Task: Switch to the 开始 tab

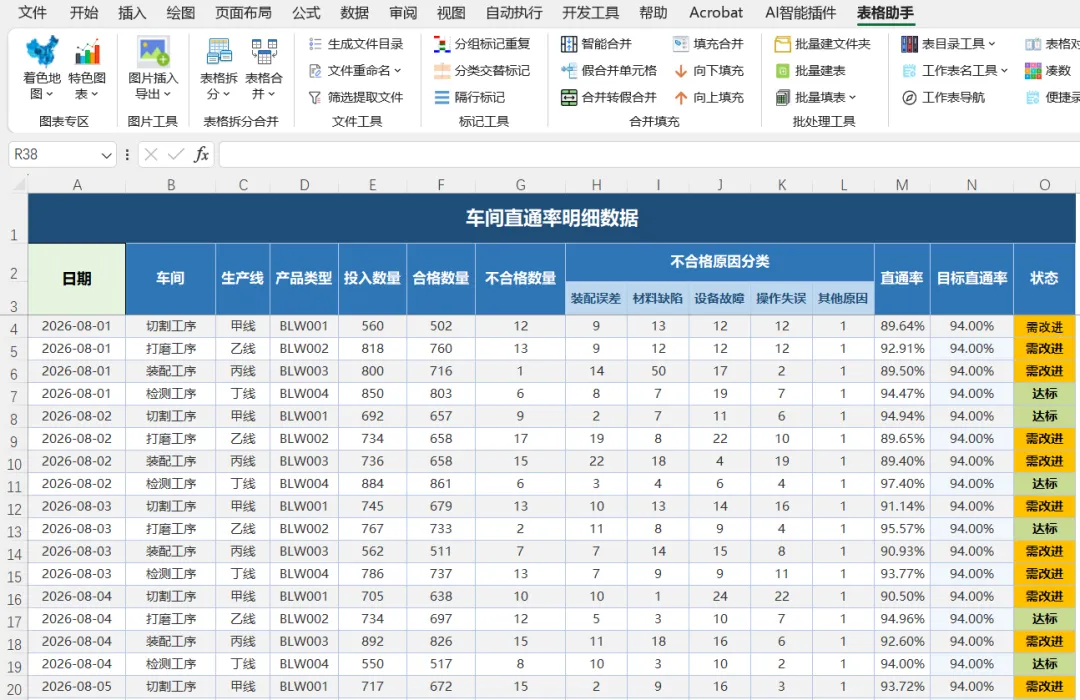Action: pyautogui.click(x=84, y=13)
